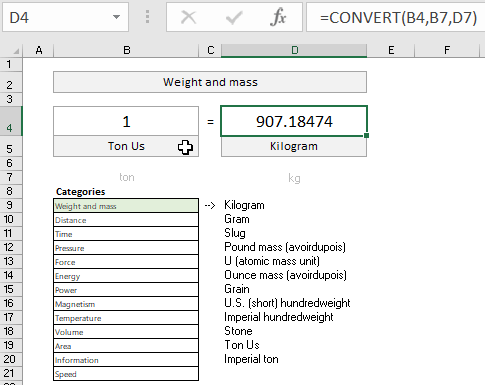485x385 pixels.
Task: Click 'Ton Us' in the units list
Action: [x=242, y=345]
